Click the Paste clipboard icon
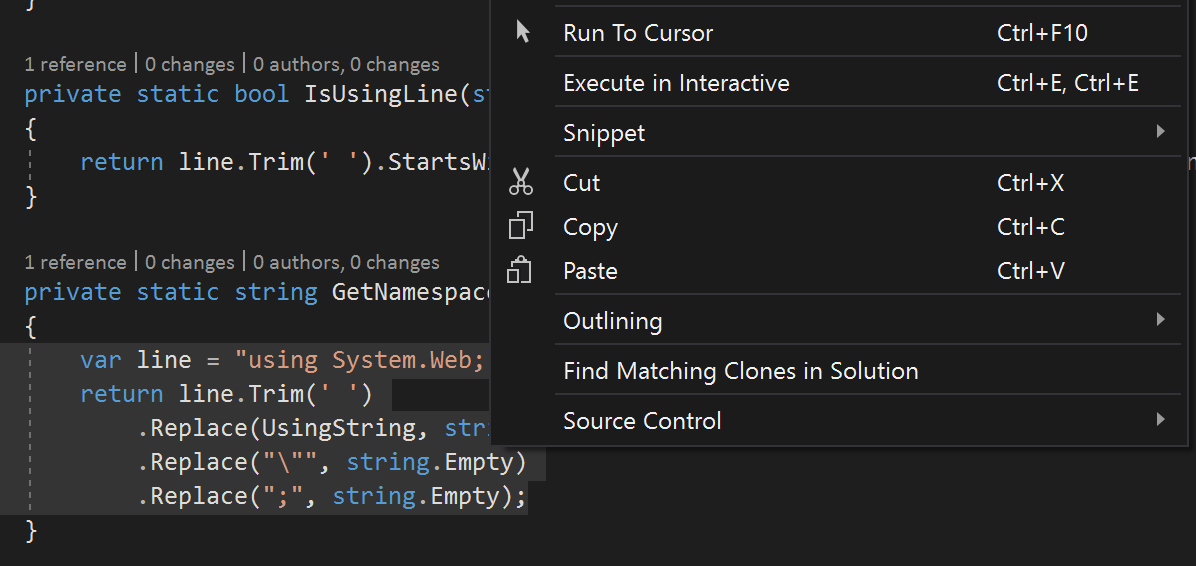 (x=519, y=270)
